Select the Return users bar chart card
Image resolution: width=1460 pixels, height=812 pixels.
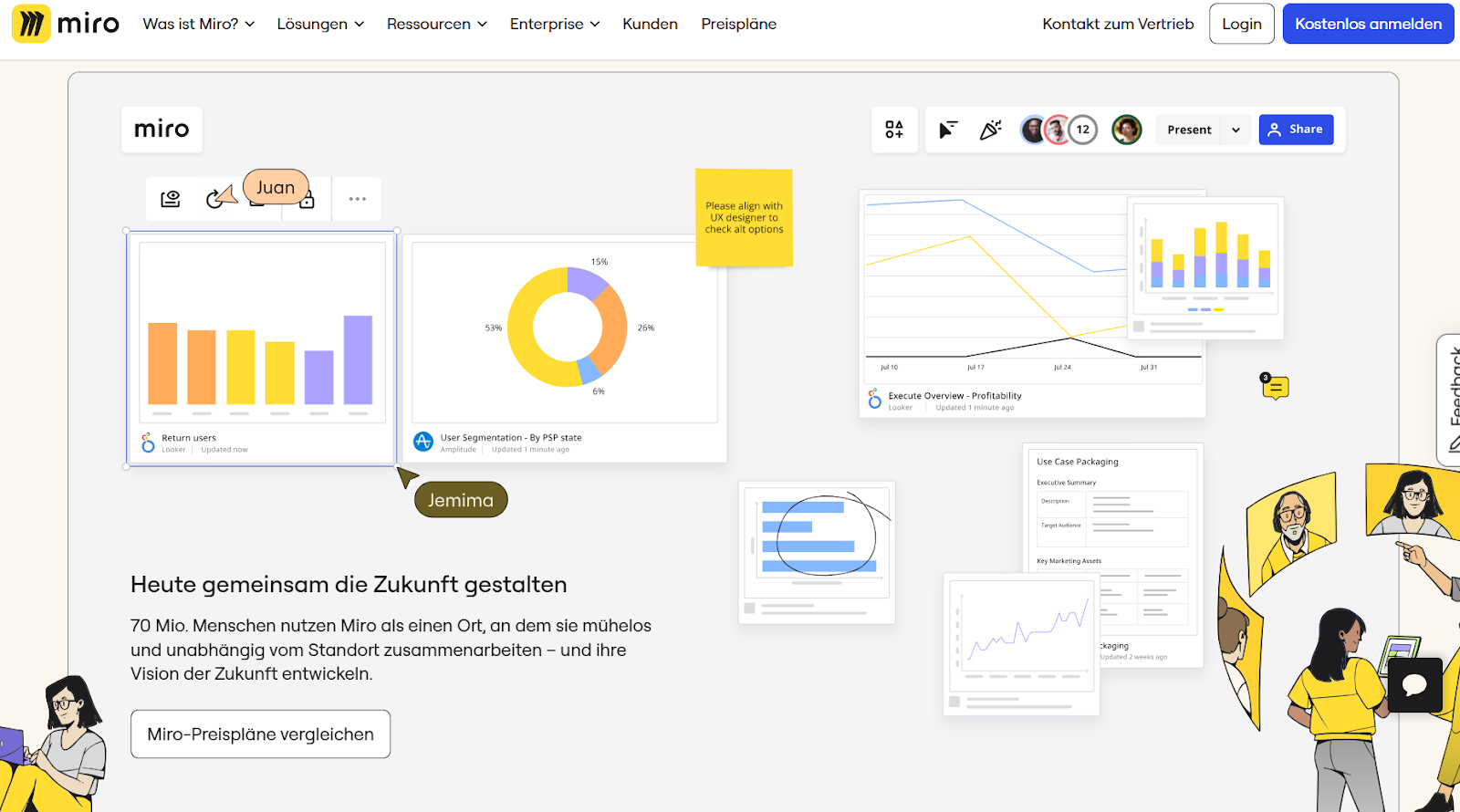point(262,350)
